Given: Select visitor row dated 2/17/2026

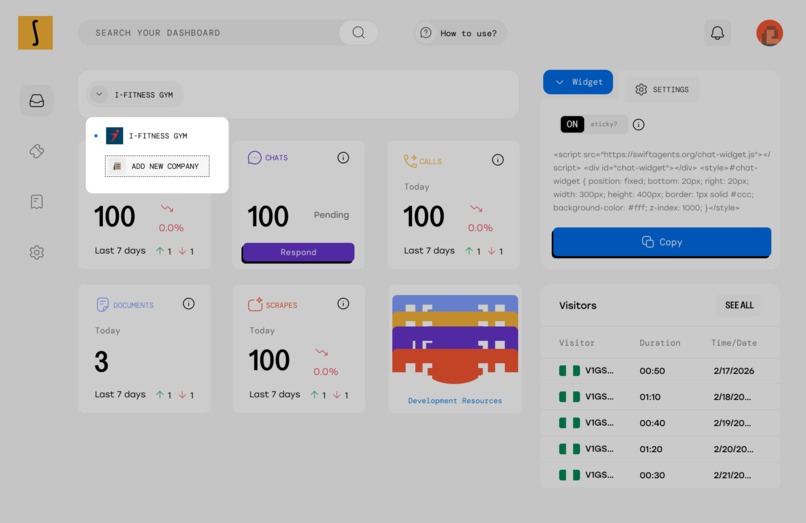Looking at the screenshot, I should point(660,371).
